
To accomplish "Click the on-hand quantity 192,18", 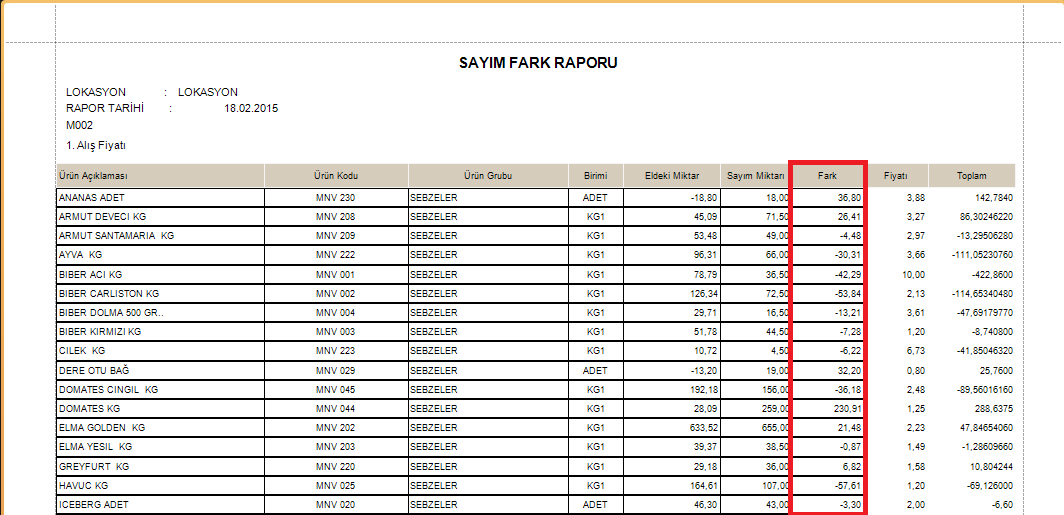I will pos(703,390).
